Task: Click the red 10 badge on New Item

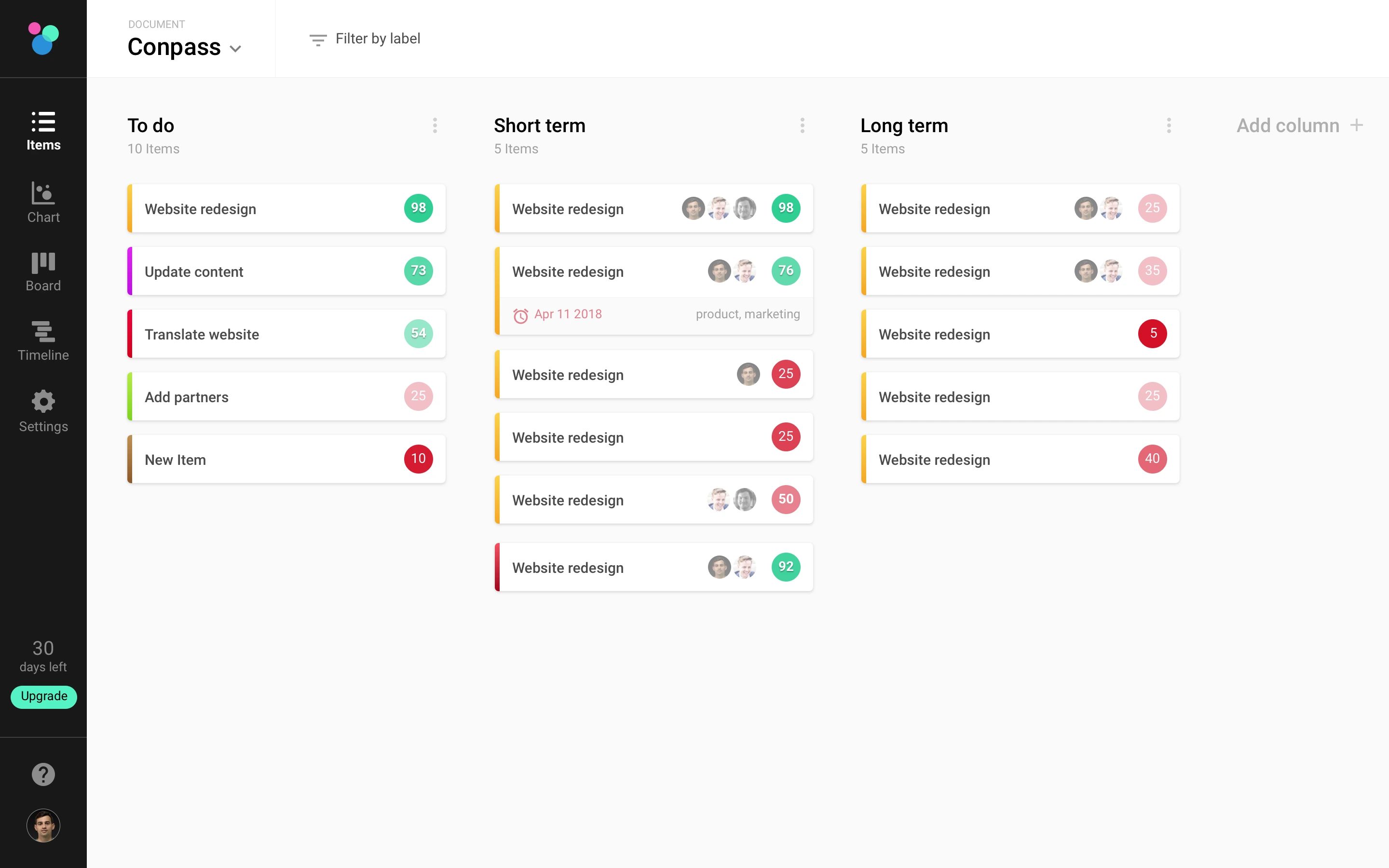Action: (419, 459)
